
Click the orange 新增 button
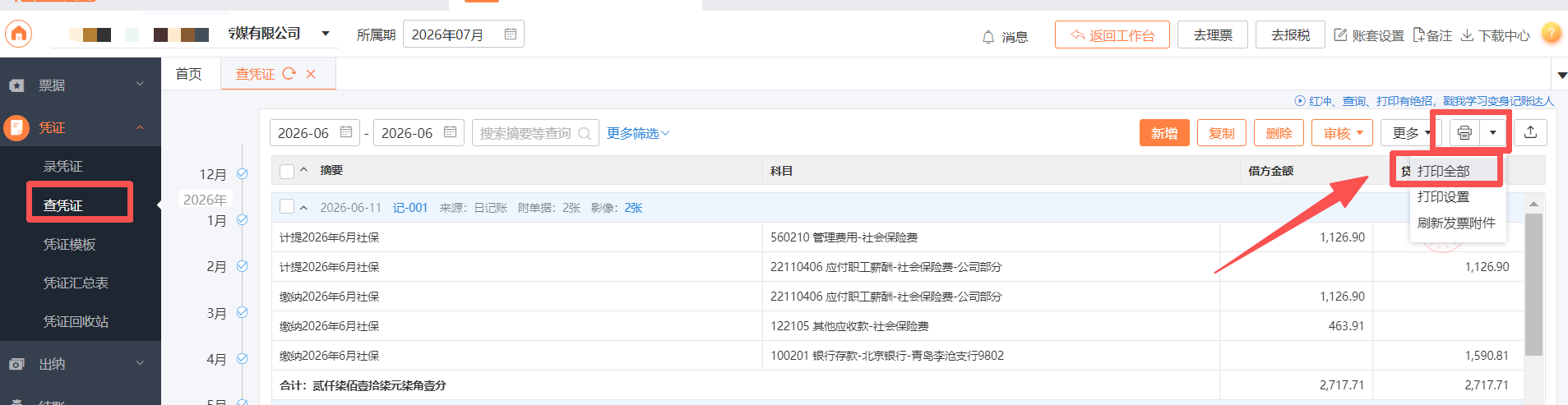tap(1164, 133)
